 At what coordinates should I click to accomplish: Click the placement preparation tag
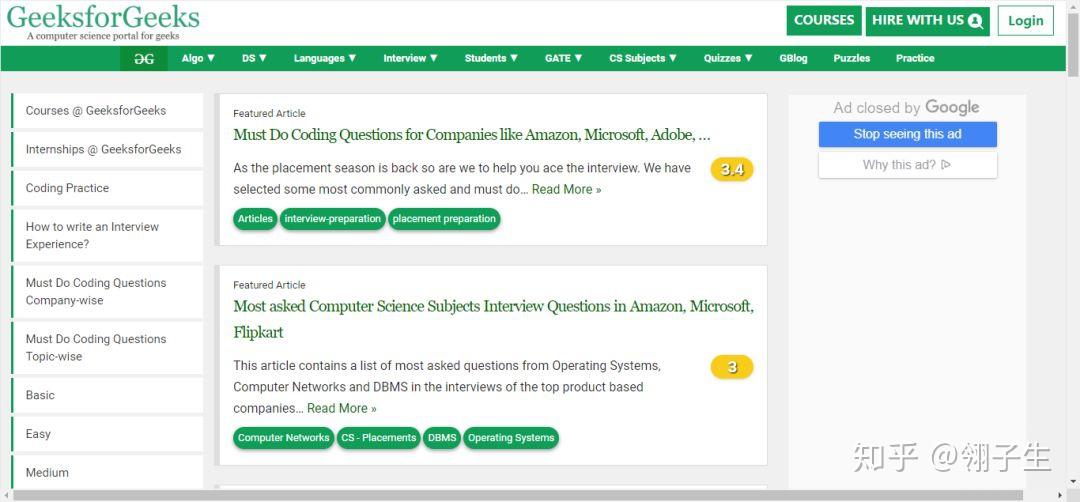(x=444, y=219)
